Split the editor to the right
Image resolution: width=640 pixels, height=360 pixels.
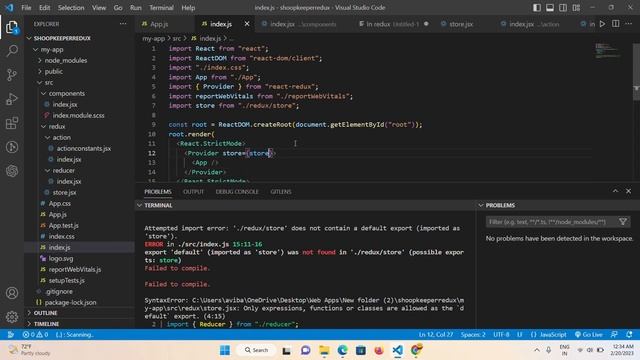616,24
